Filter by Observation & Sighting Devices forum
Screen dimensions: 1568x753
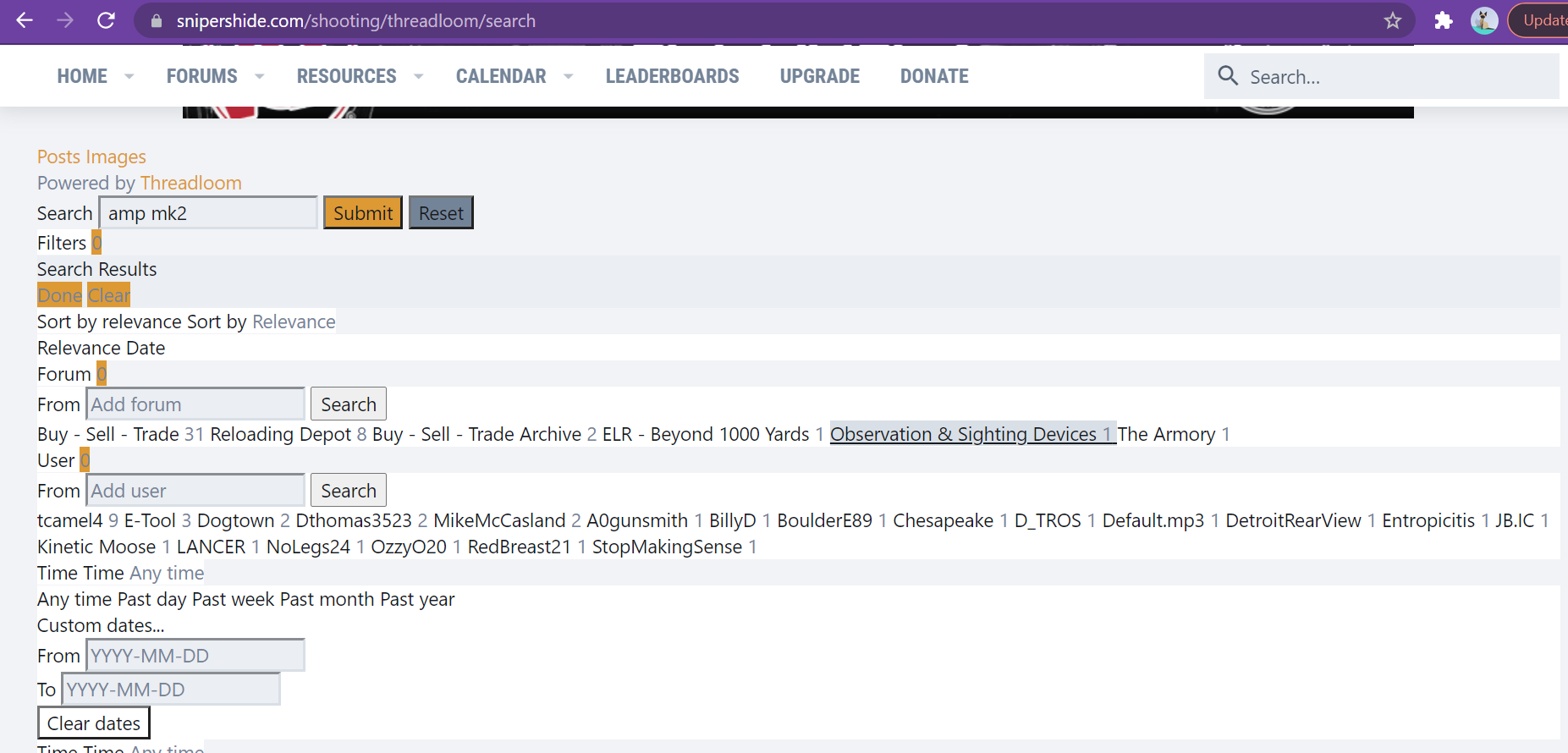click(x=963, y=434)
